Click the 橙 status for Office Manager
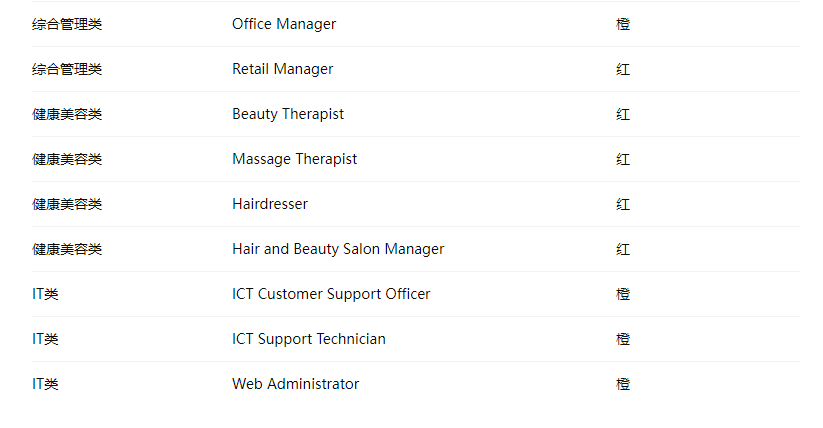 (623, 24)
